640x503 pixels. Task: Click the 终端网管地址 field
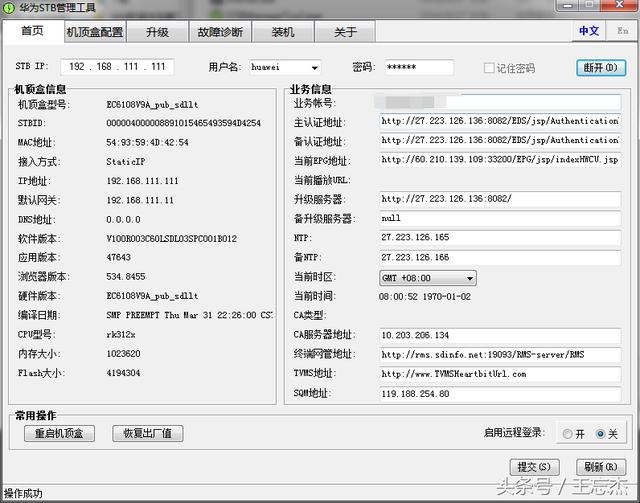(x=500, y=355)
